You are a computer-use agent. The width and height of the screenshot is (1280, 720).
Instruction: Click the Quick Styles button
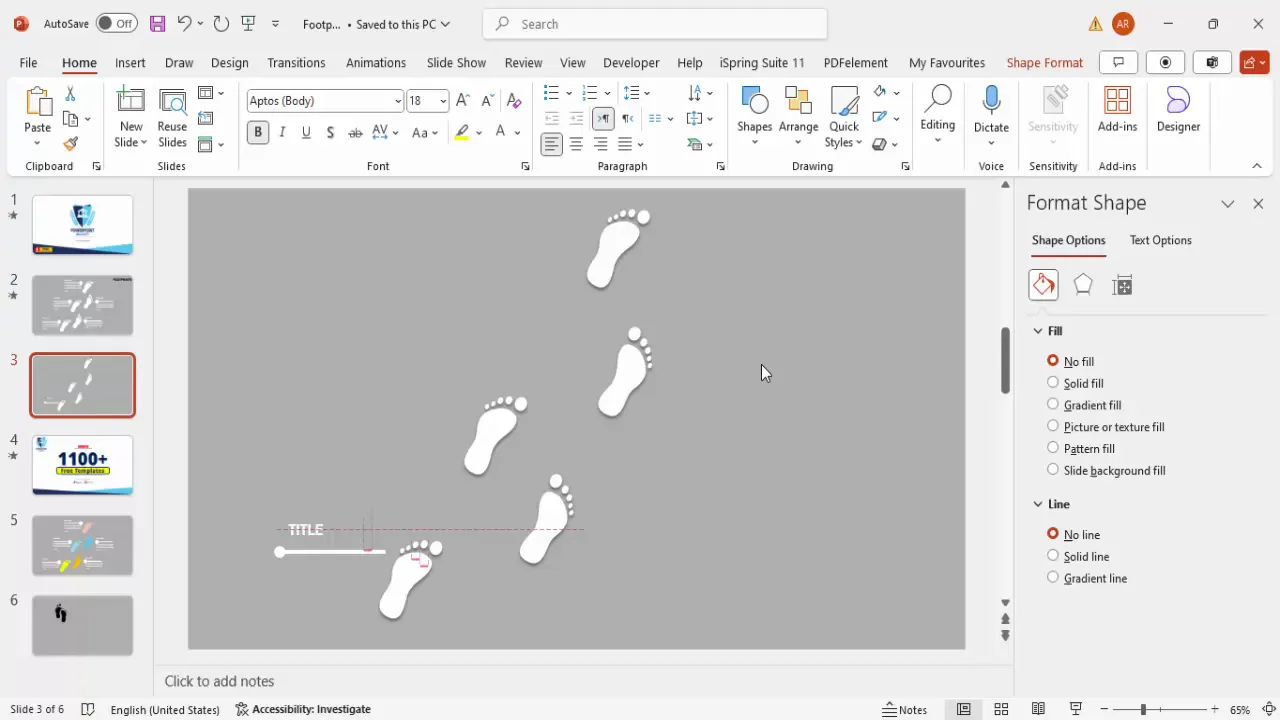point(844,115)
